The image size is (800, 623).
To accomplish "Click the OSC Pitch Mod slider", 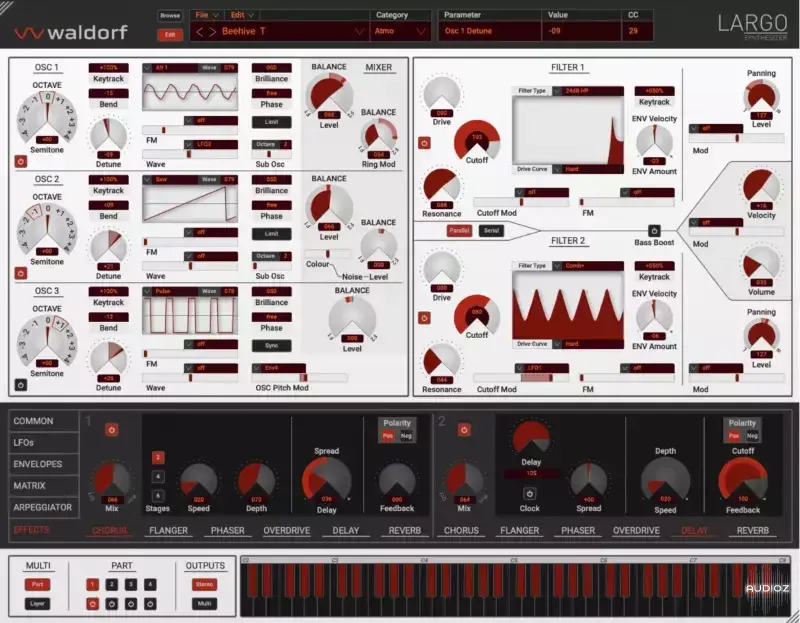I will tap(299, 378).
